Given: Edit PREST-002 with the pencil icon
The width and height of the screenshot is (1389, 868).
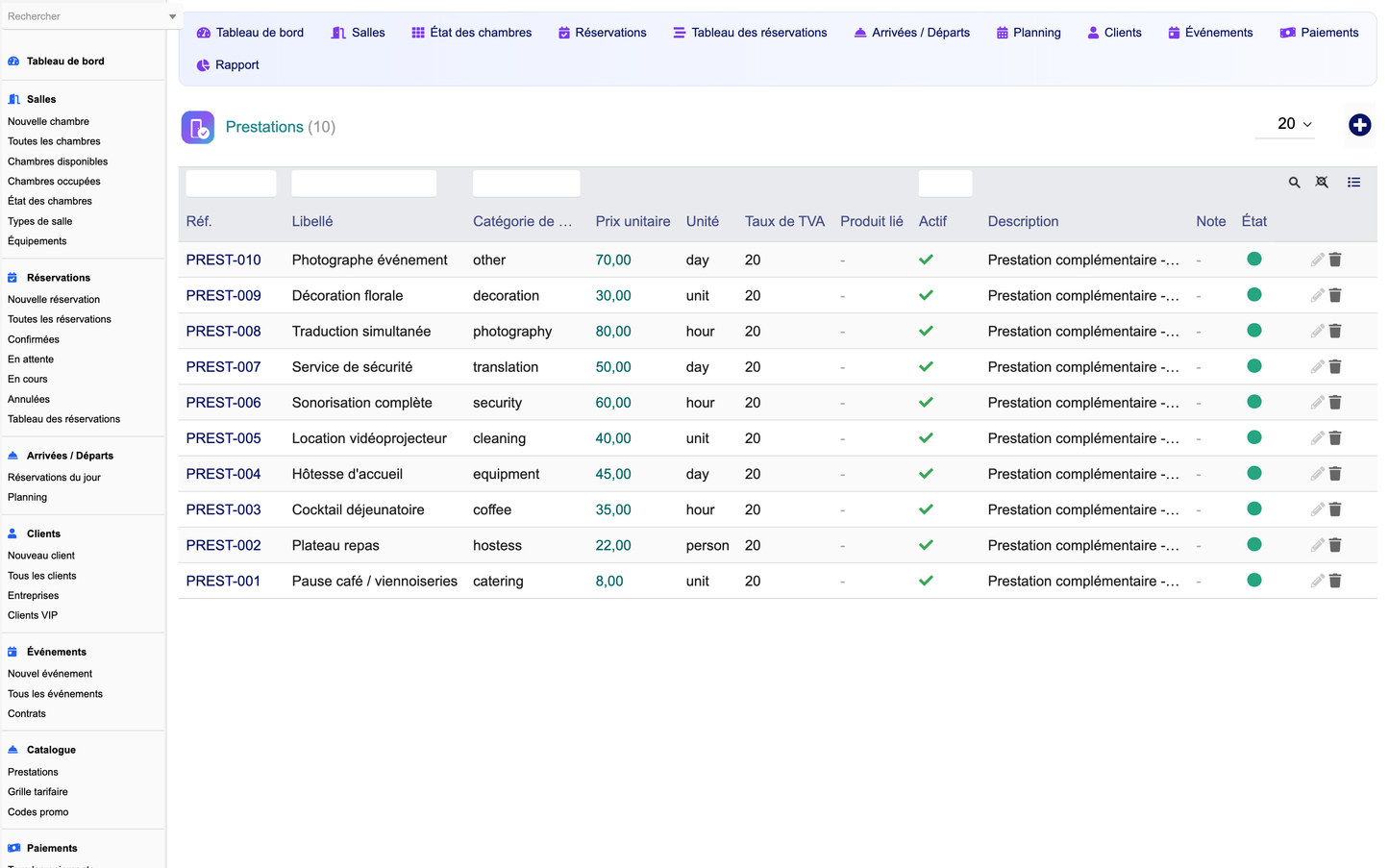Looking at the screenshot, I should (1318, 545).
